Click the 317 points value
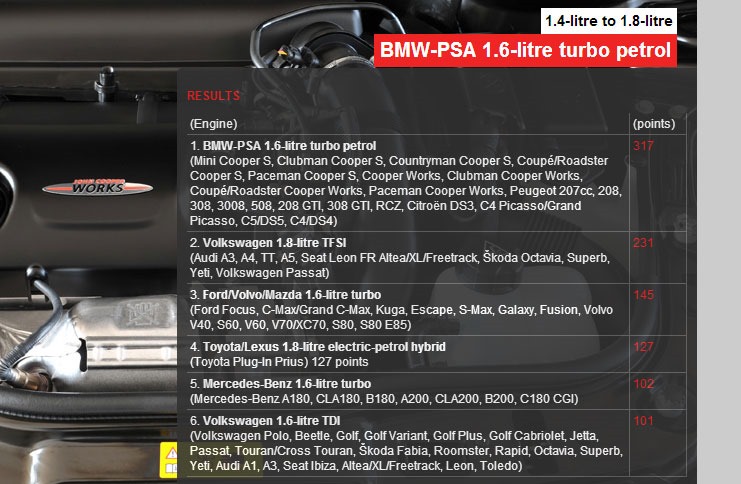 pos(643,146)
